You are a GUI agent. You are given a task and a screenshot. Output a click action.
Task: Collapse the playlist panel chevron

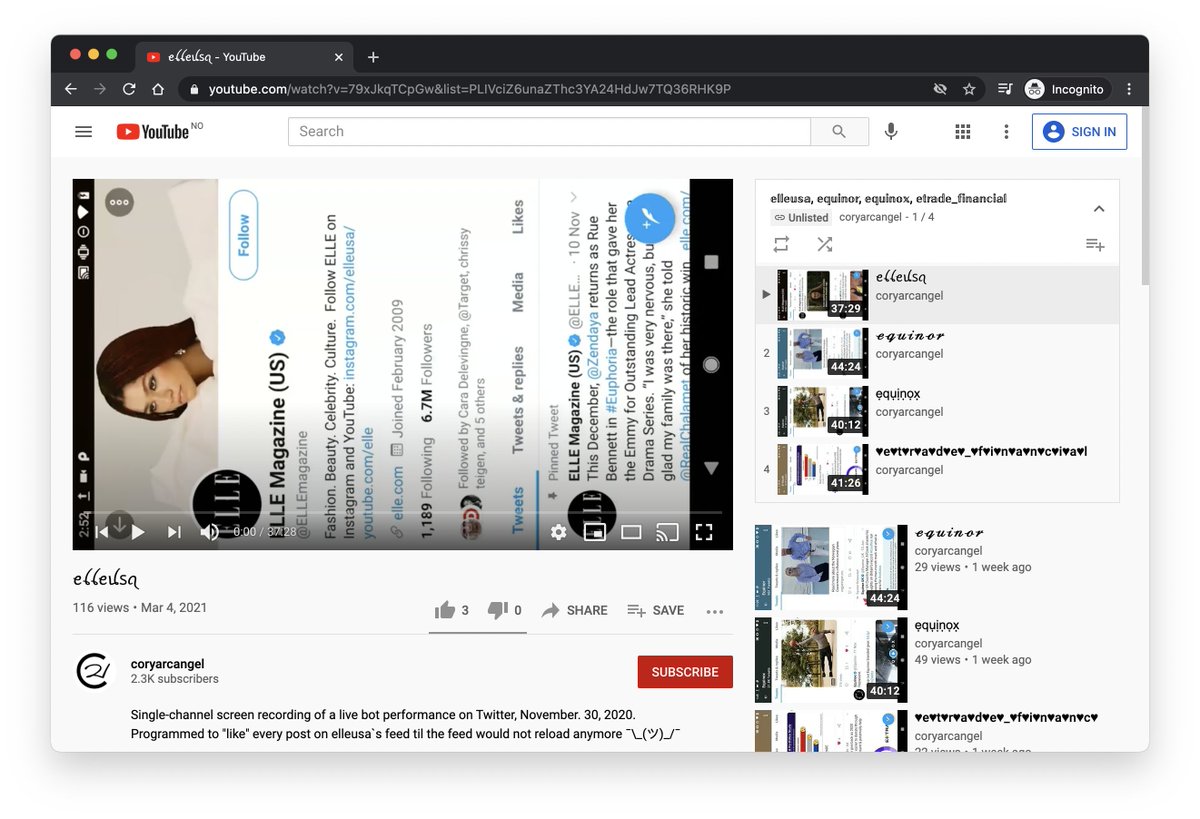tap(1098, 209)
